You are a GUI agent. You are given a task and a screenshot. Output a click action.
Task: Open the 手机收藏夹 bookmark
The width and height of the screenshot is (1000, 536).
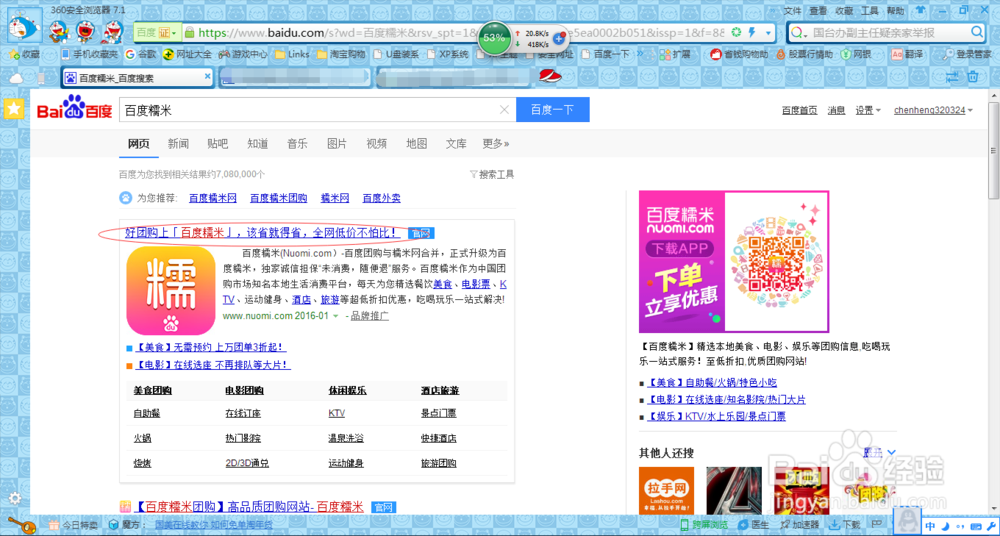(x=89, y=55)
